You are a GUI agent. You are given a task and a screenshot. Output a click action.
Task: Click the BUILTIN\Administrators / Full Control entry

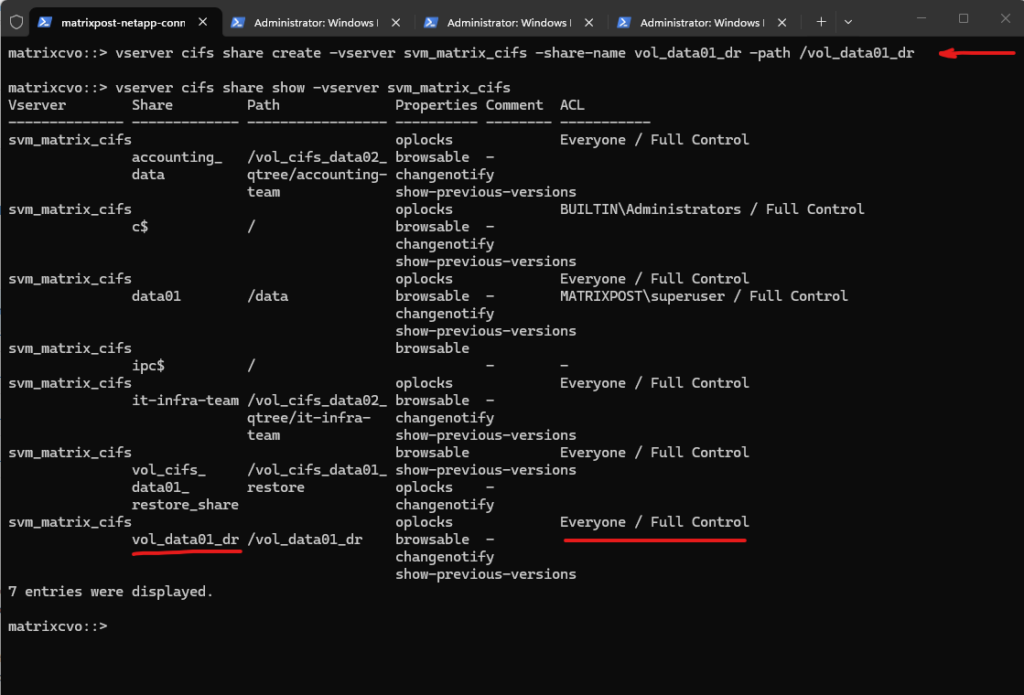711,209
